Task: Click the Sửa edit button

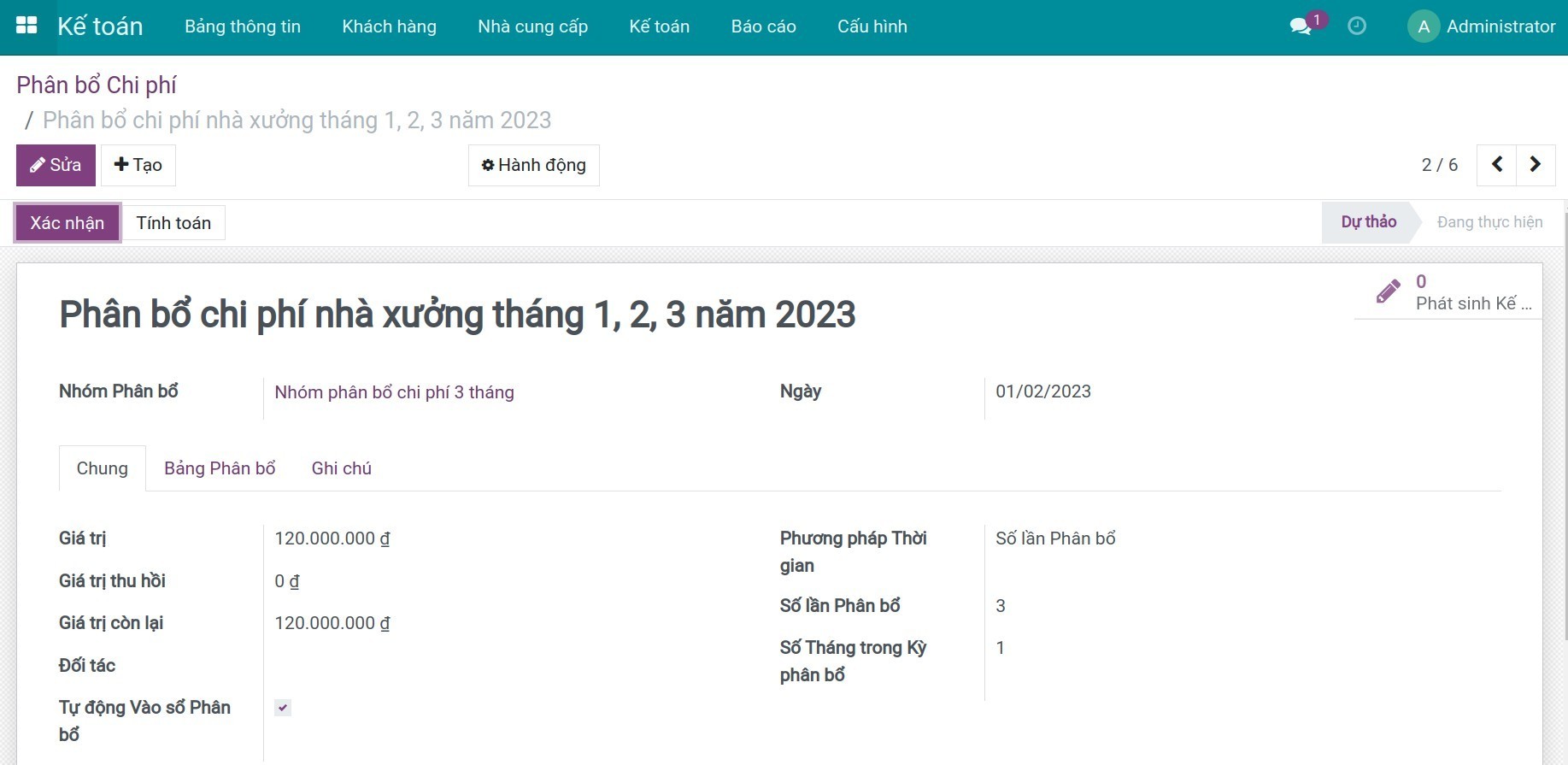Action: (56, 165)
